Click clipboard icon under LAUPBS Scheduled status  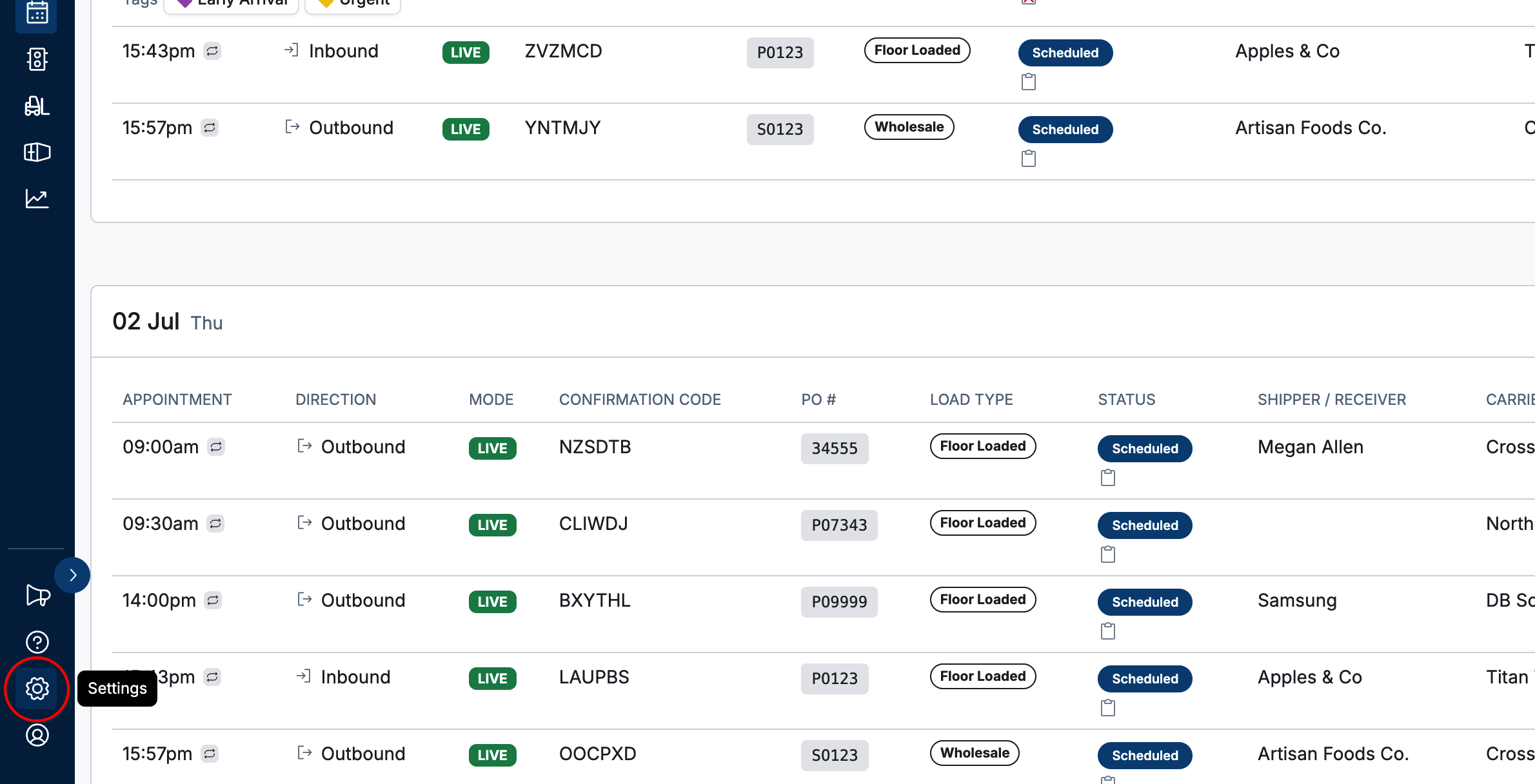1108,708
